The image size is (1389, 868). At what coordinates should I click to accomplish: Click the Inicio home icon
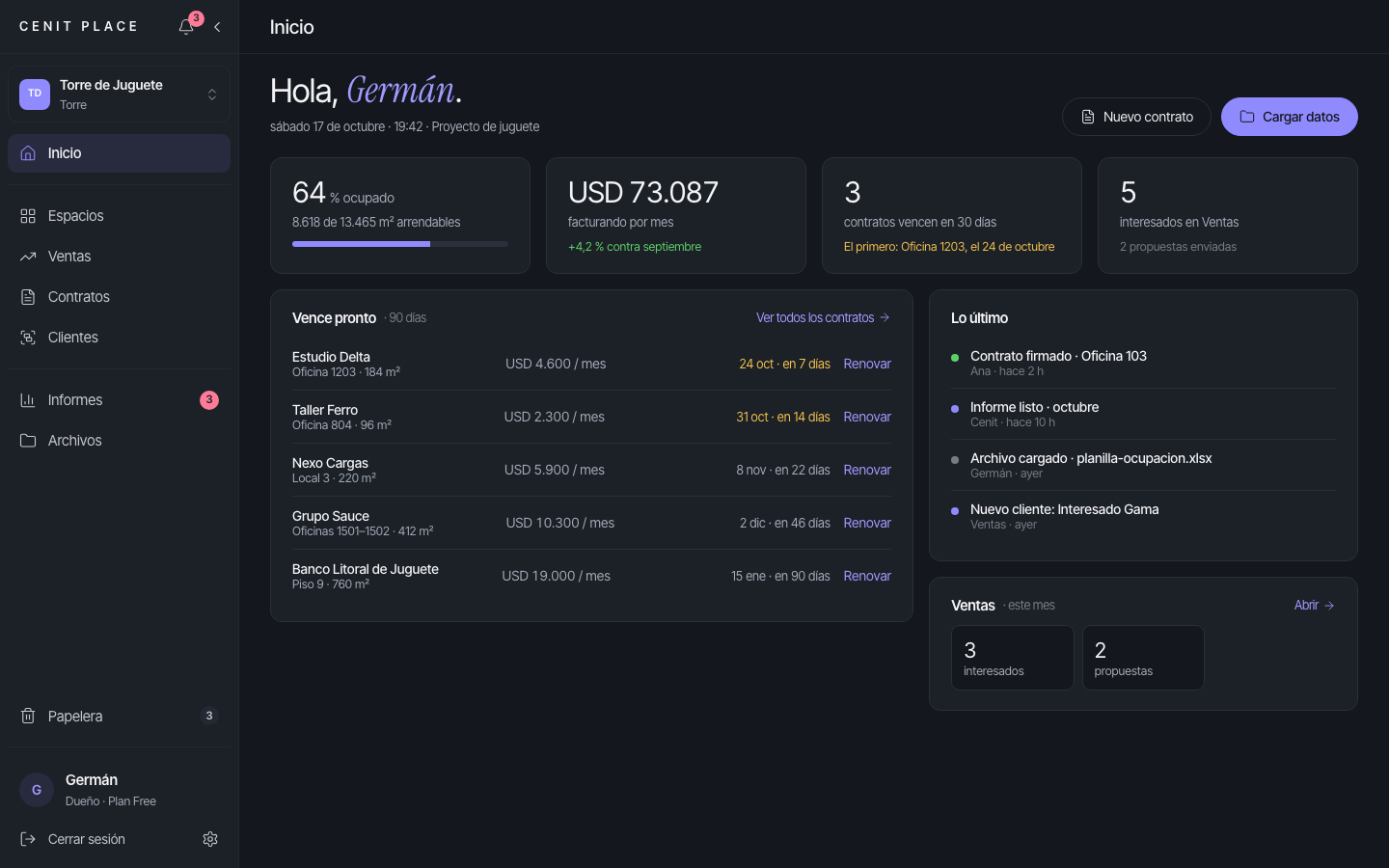click(x=28, y=153)
